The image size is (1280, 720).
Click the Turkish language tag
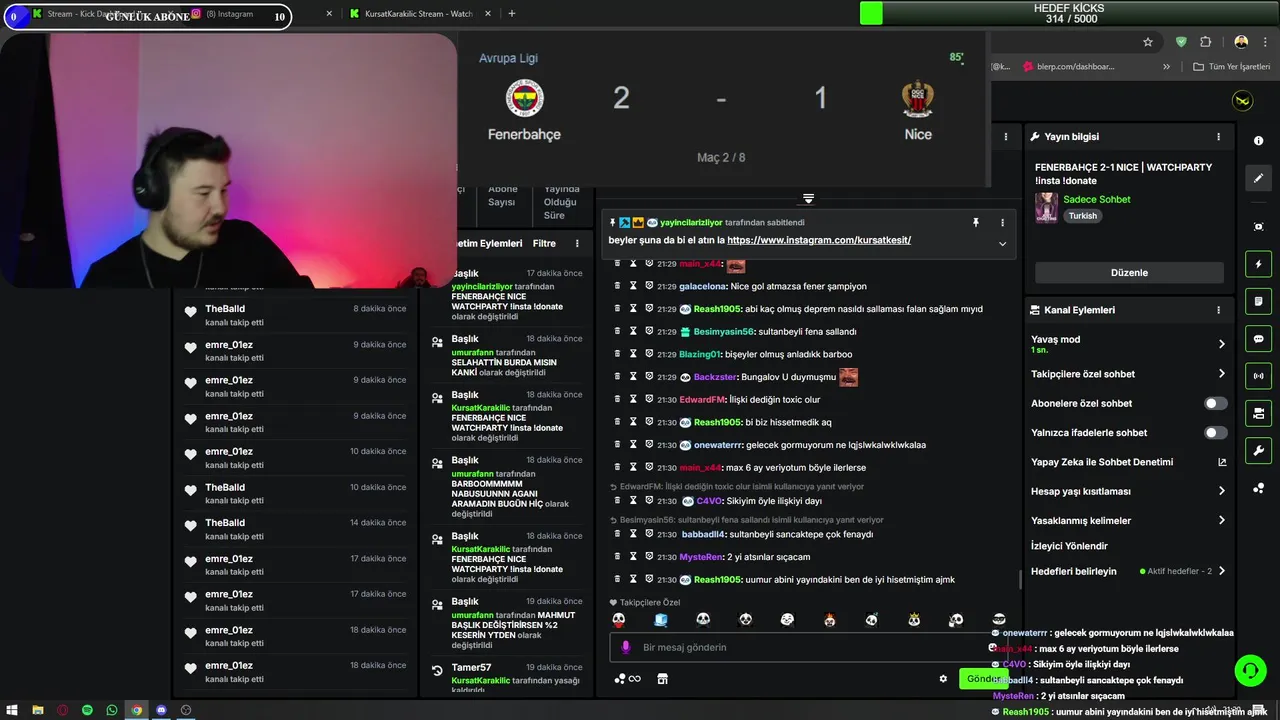coord(1082,216)
